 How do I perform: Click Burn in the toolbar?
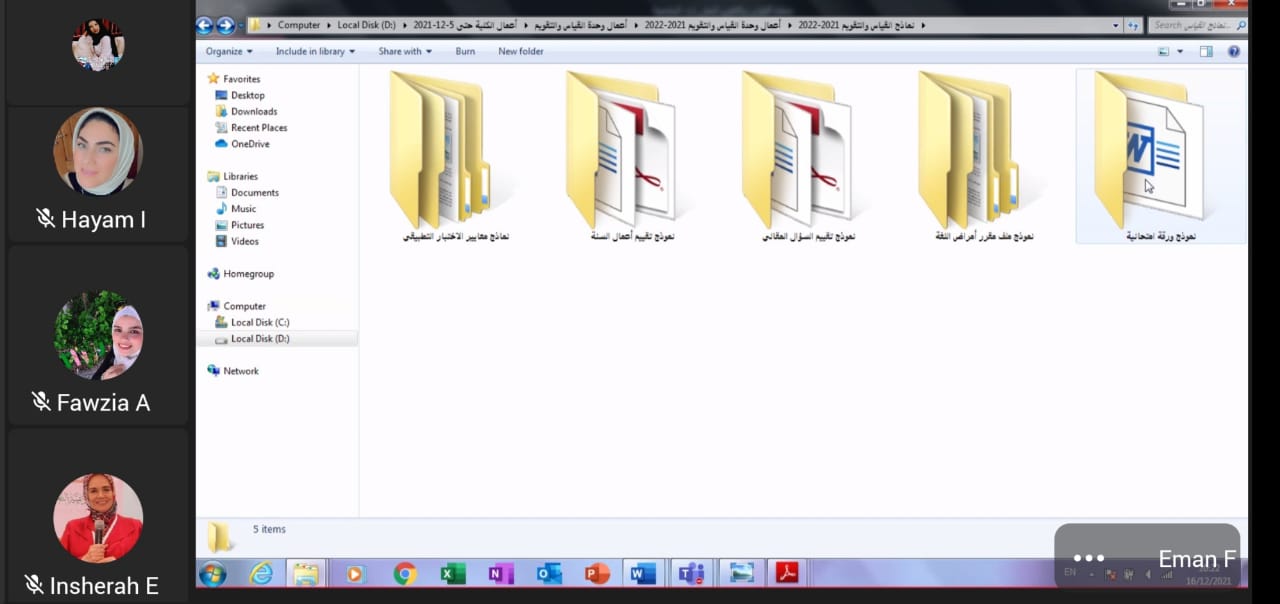[465, 51]
